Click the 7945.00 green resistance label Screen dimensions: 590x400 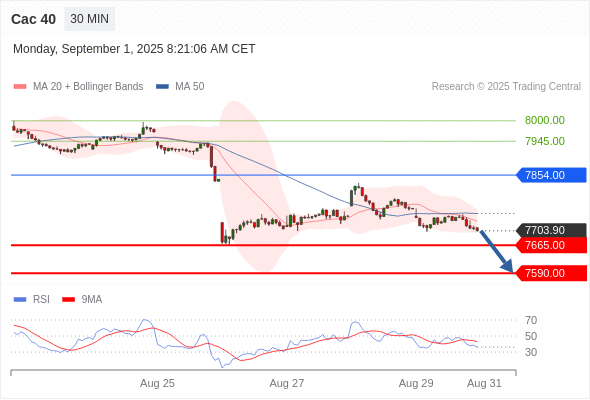545,141
